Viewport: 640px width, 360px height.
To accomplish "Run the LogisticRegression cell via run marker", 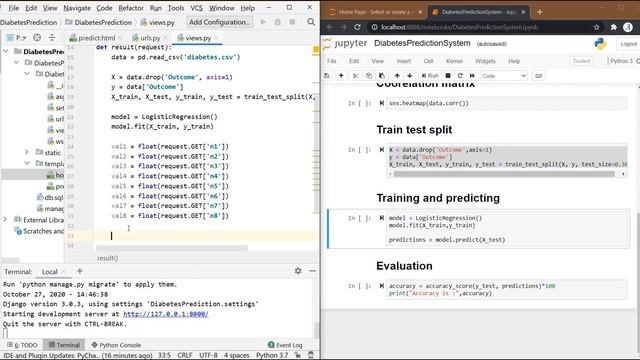I will point(381,218).
